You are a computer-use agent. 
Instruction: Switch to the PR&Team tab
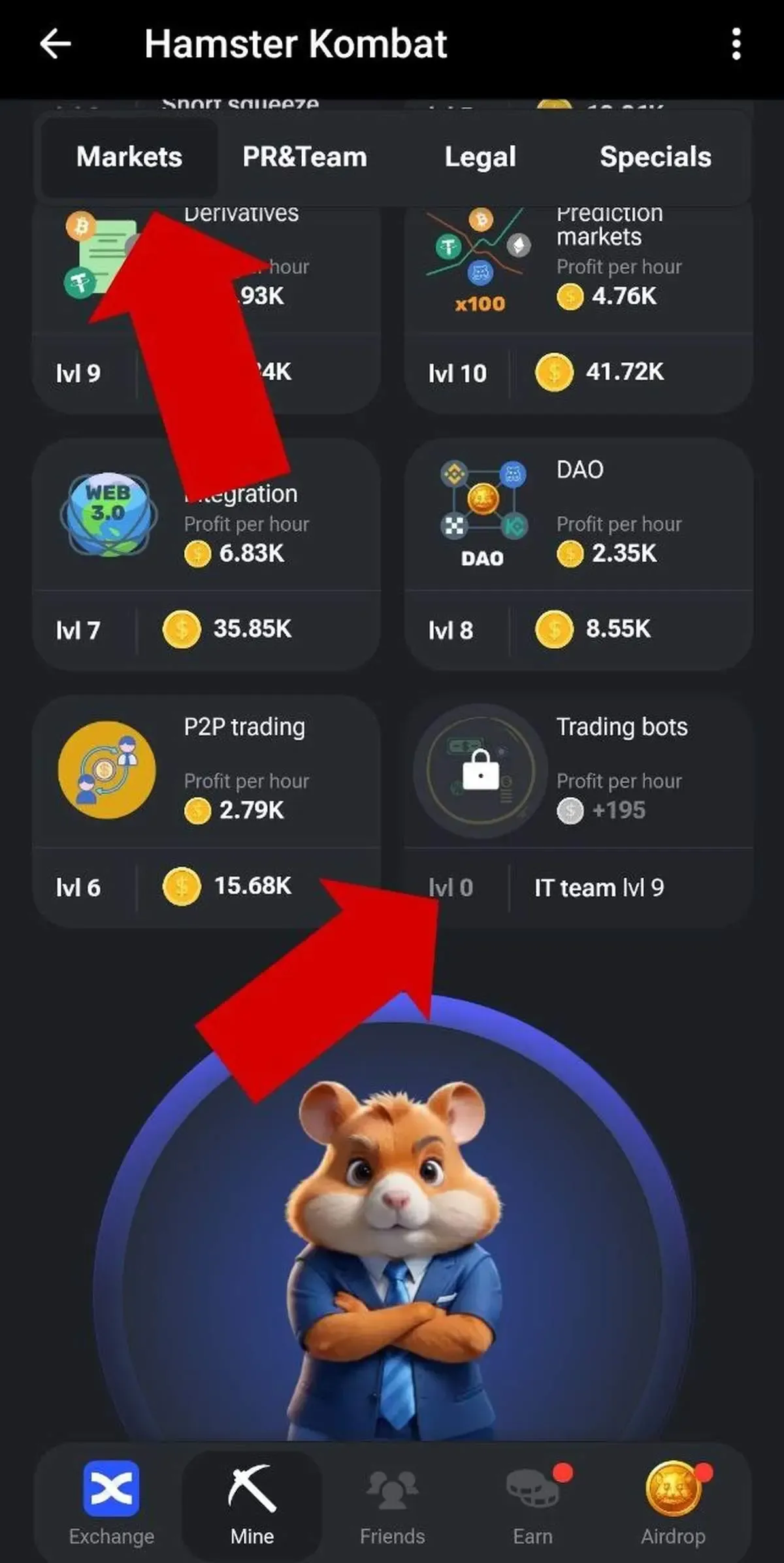click(305, 157)
